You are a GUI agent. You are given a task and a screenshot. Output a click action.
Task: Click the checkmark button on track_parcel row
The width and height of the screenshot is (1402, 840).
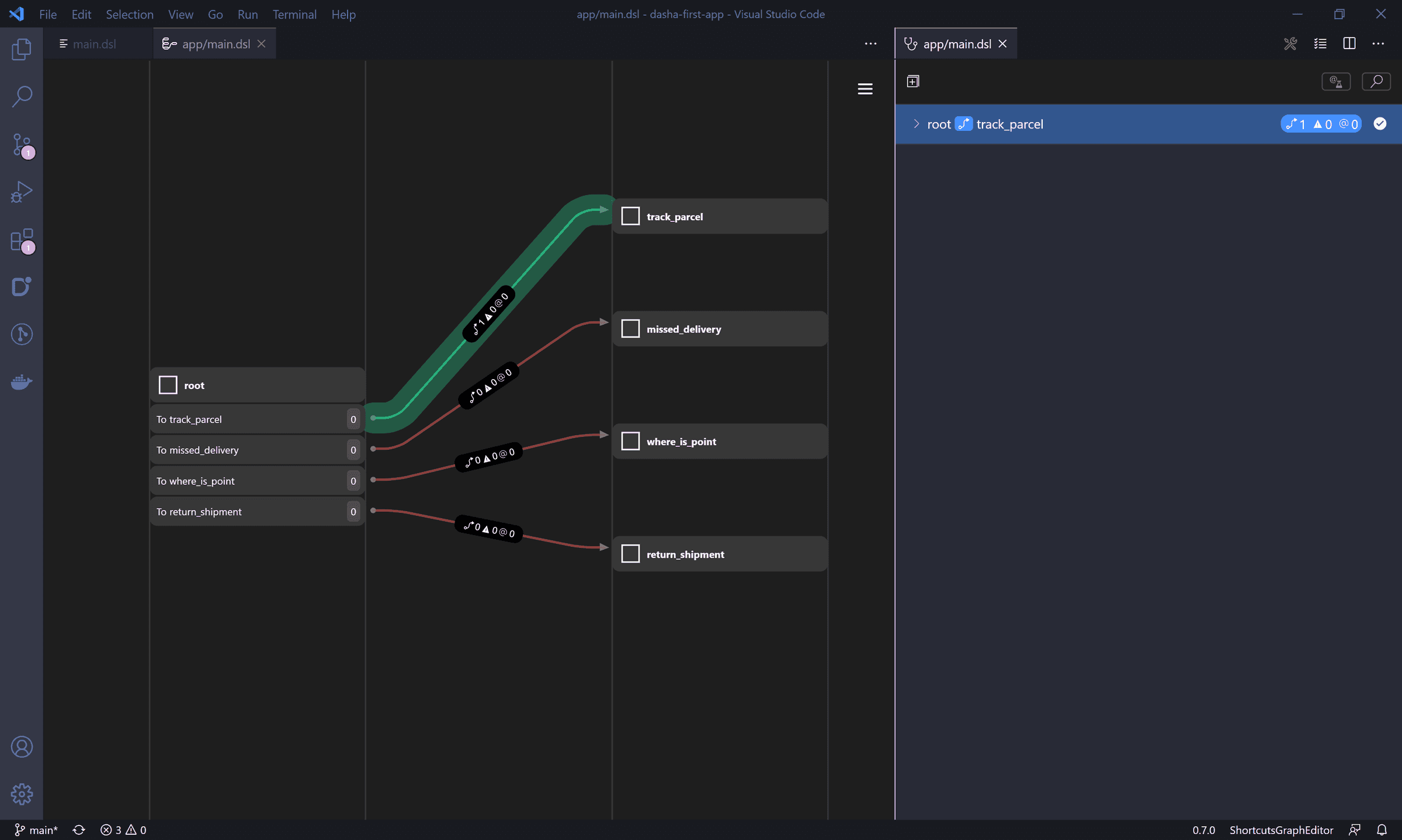1380,123
